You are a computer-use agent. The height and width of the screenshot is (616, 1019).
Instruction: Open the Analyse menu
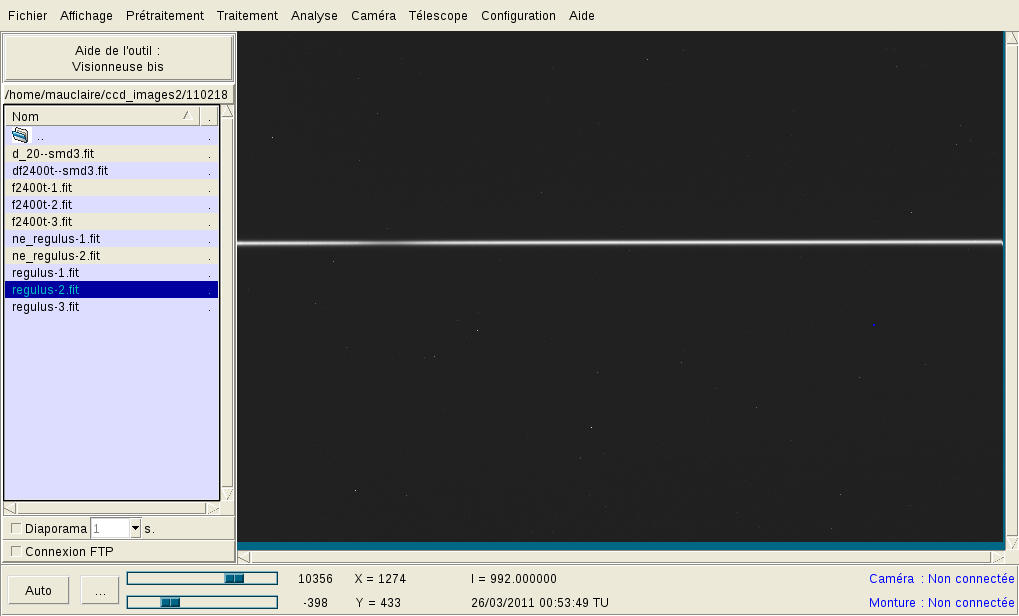(314, 16)
